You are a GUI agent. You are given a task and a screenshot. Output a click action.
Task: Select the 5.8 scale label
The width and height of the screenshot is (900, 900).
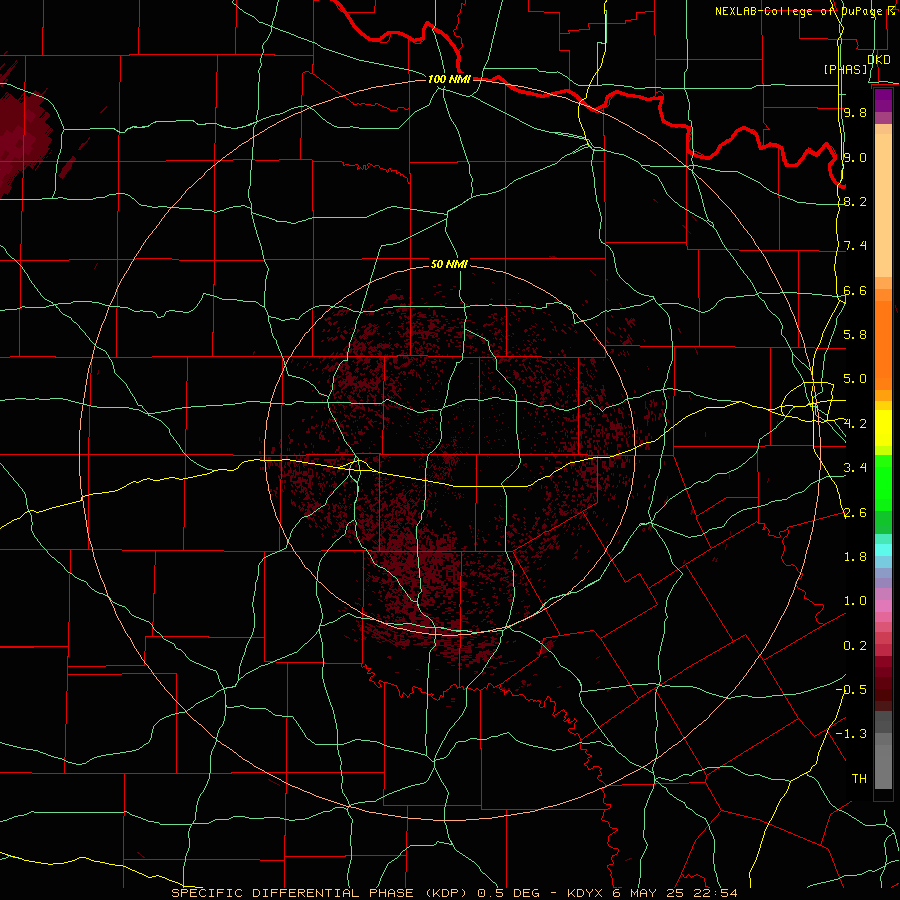coord(855,335)
